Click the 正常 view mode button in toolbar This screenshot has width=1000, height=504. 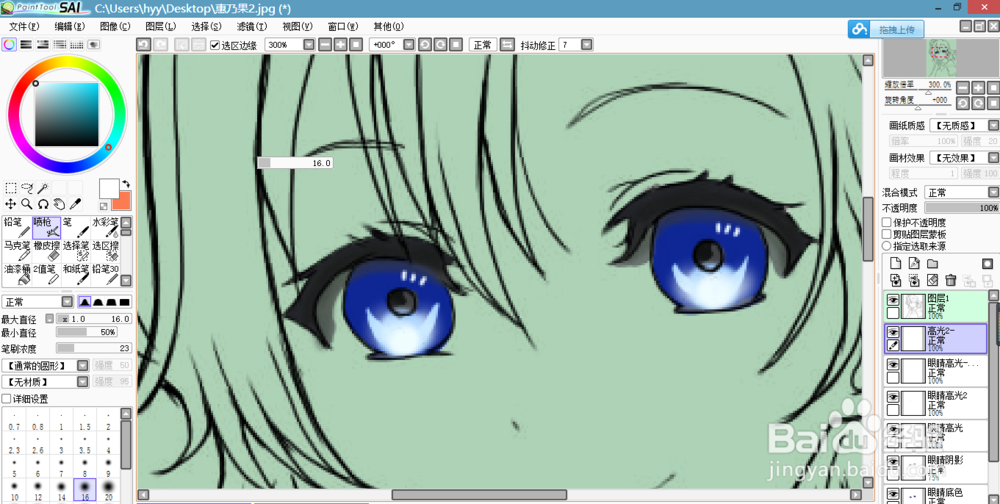[483, 45]
